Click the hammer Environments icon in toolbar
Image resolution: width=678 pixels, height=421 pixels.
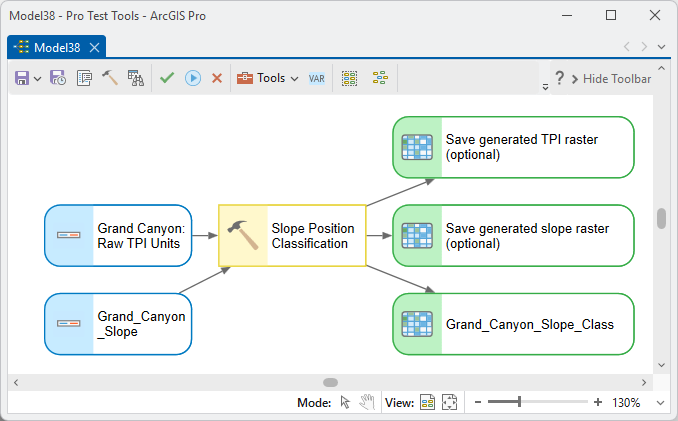point(110,78)
